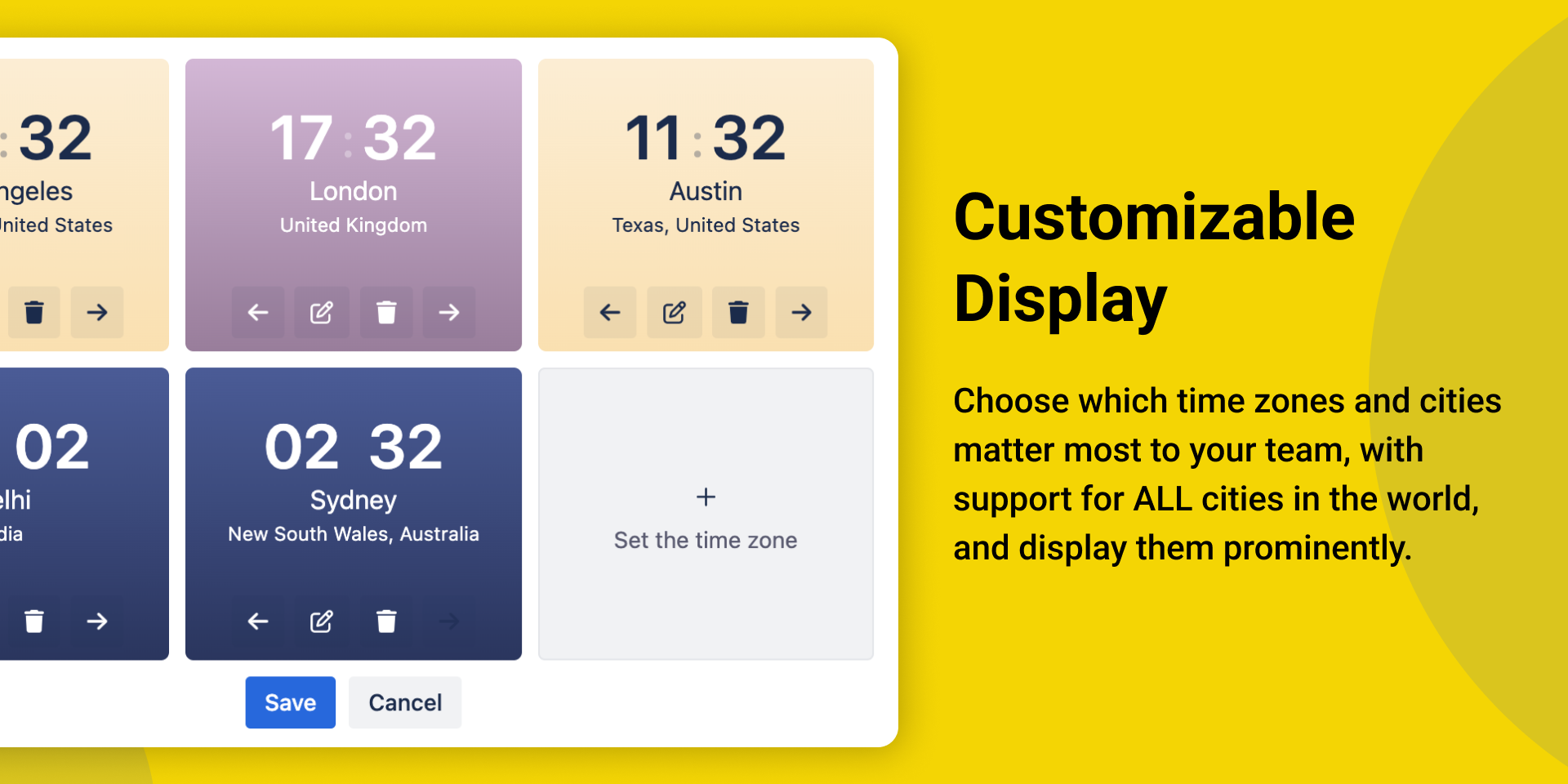This screenshot has height=784, width=1568.
Task: Delete the London clock card
Action: coord(386,312)
